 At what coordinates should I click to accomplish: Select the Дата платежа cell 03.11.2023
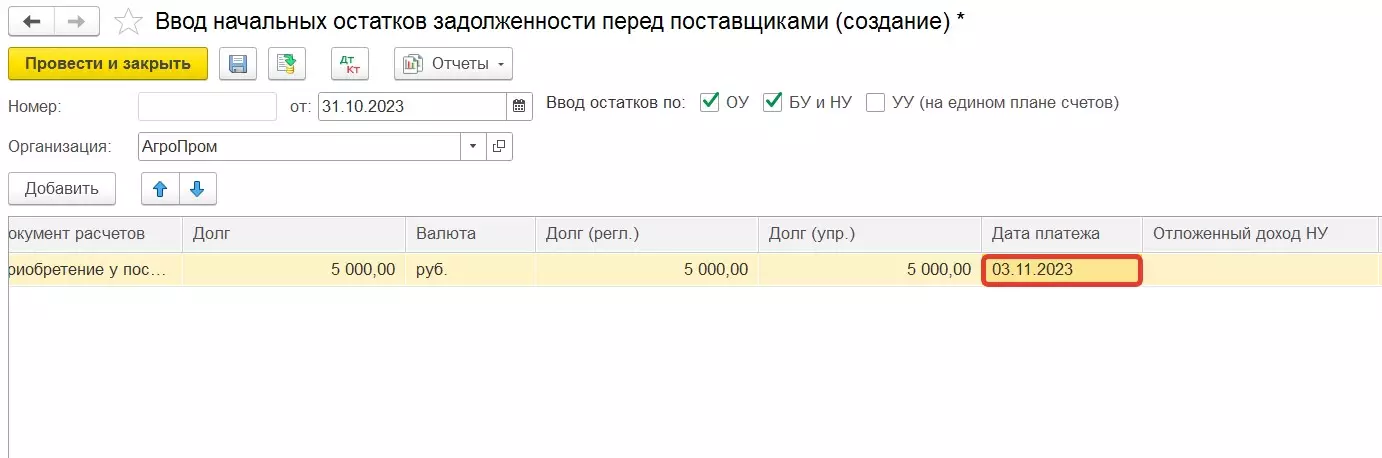pyautogui.click(x=1061, y=270)
